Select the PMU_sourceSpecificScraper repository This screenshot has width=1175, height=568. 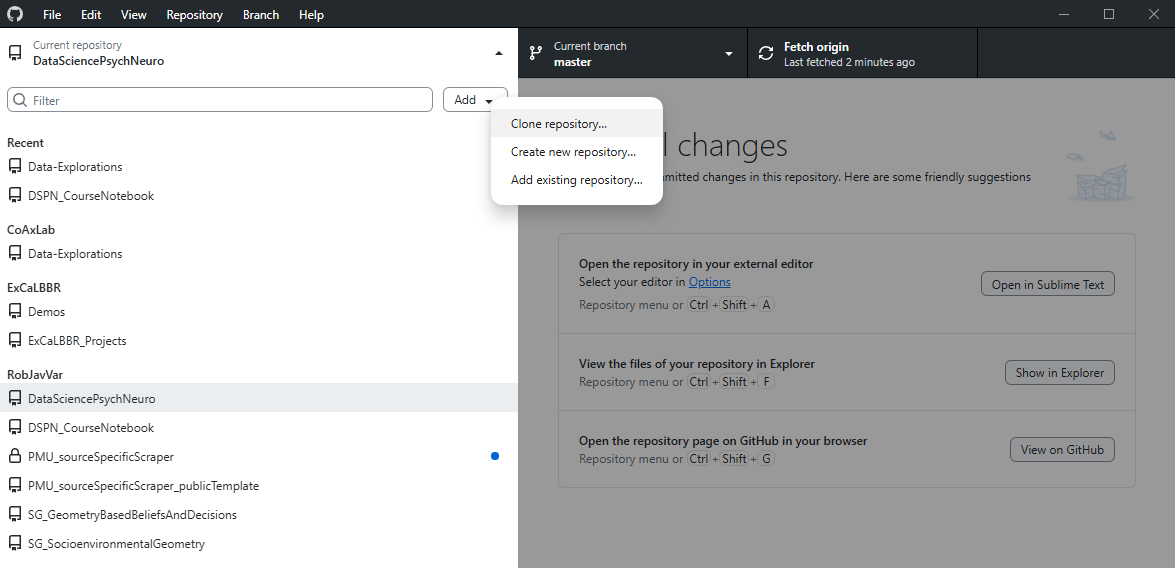259,456
